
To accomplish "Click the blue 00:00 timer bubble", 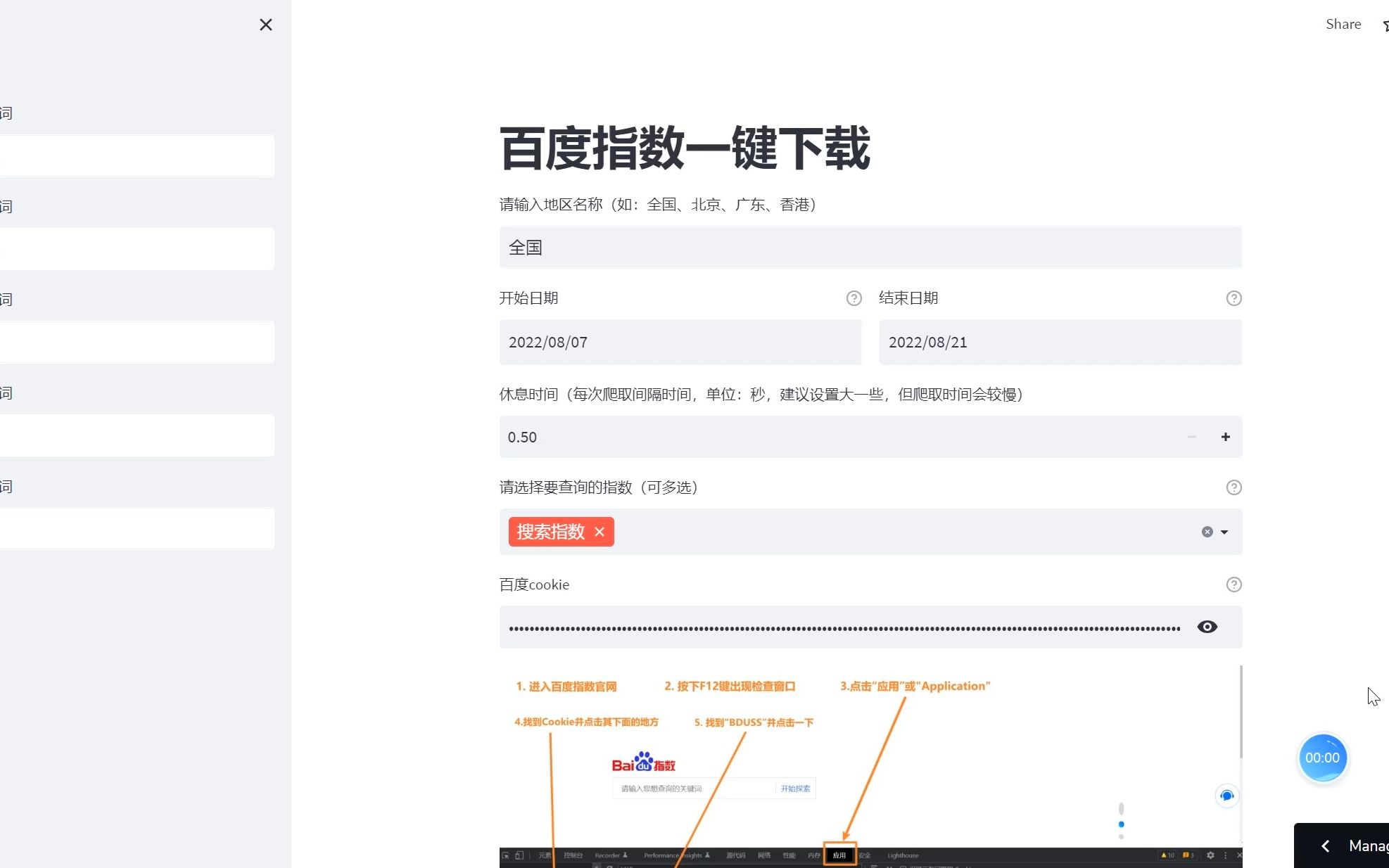I will click(x=1322, y=758).
